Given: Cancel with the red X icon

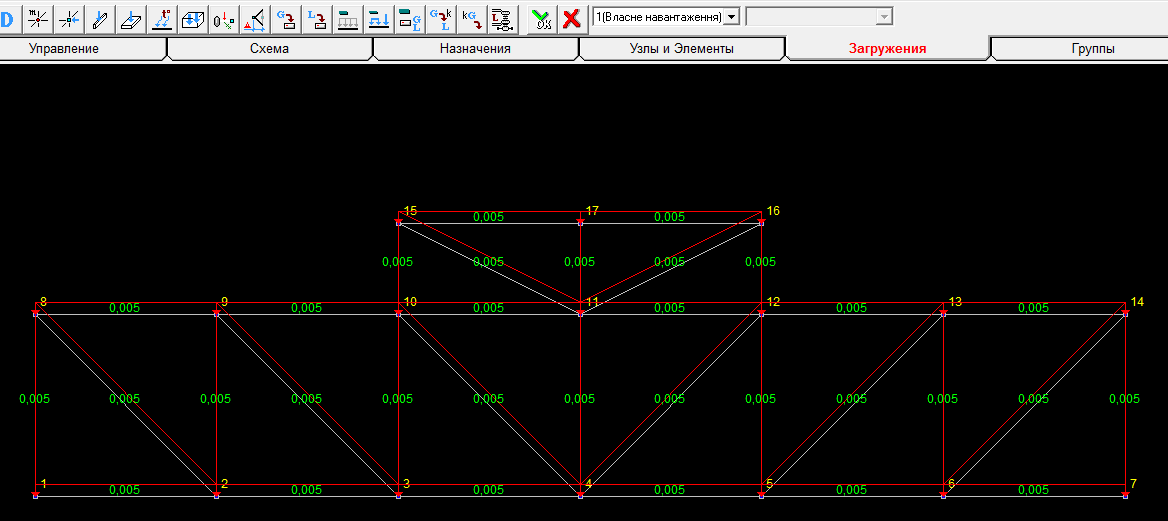Looking at the screenshot, I should [x=571, y=19].
